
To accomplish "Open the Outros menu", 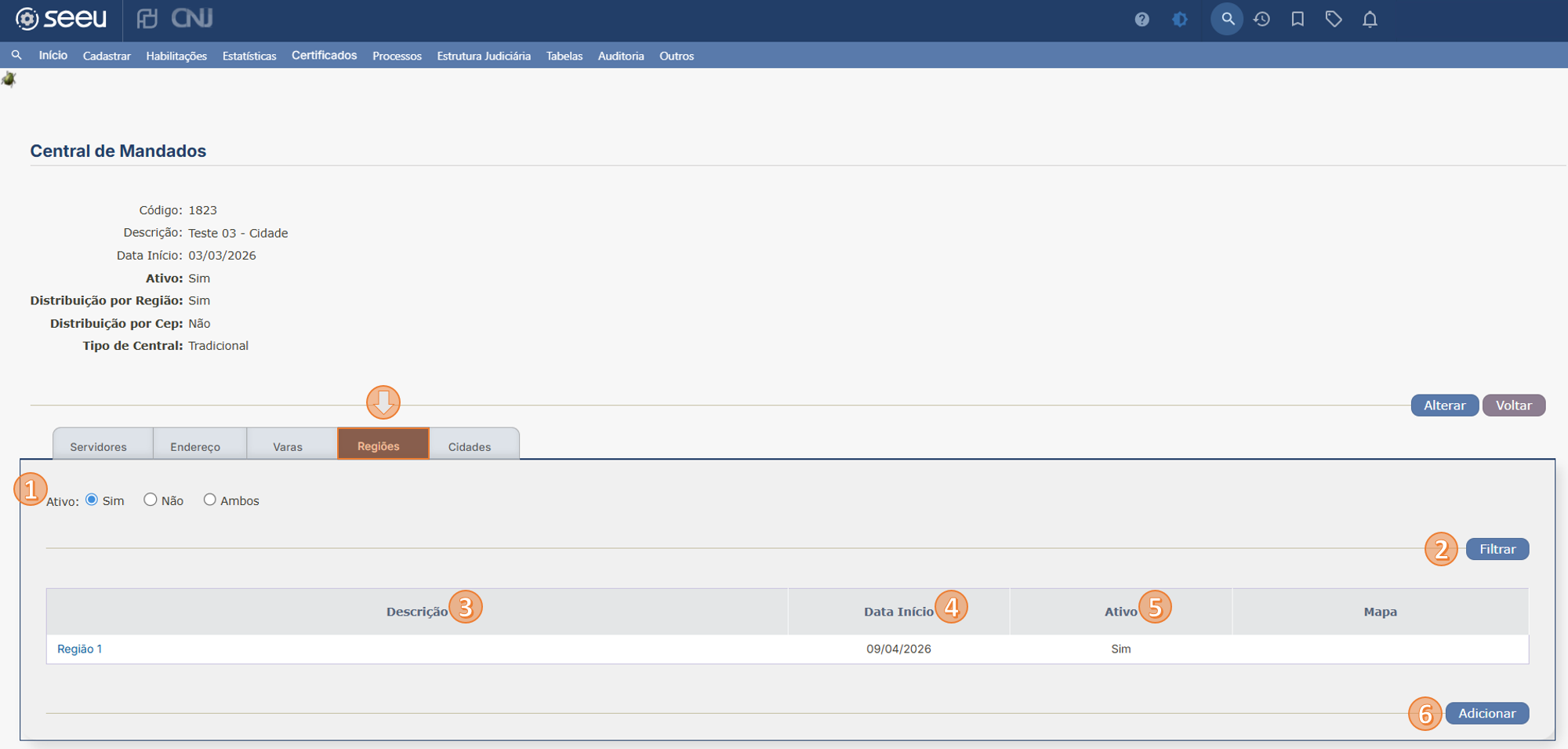I will [677, 56].
